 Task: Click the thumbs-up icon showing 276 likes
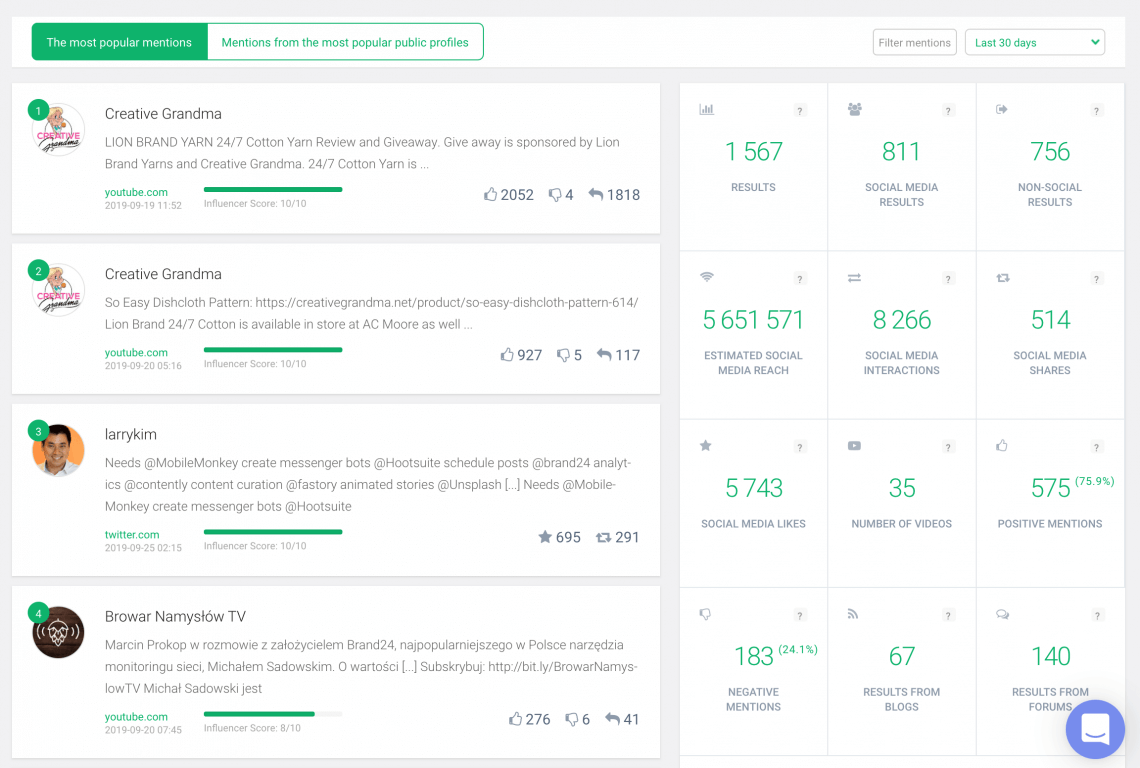516,719
